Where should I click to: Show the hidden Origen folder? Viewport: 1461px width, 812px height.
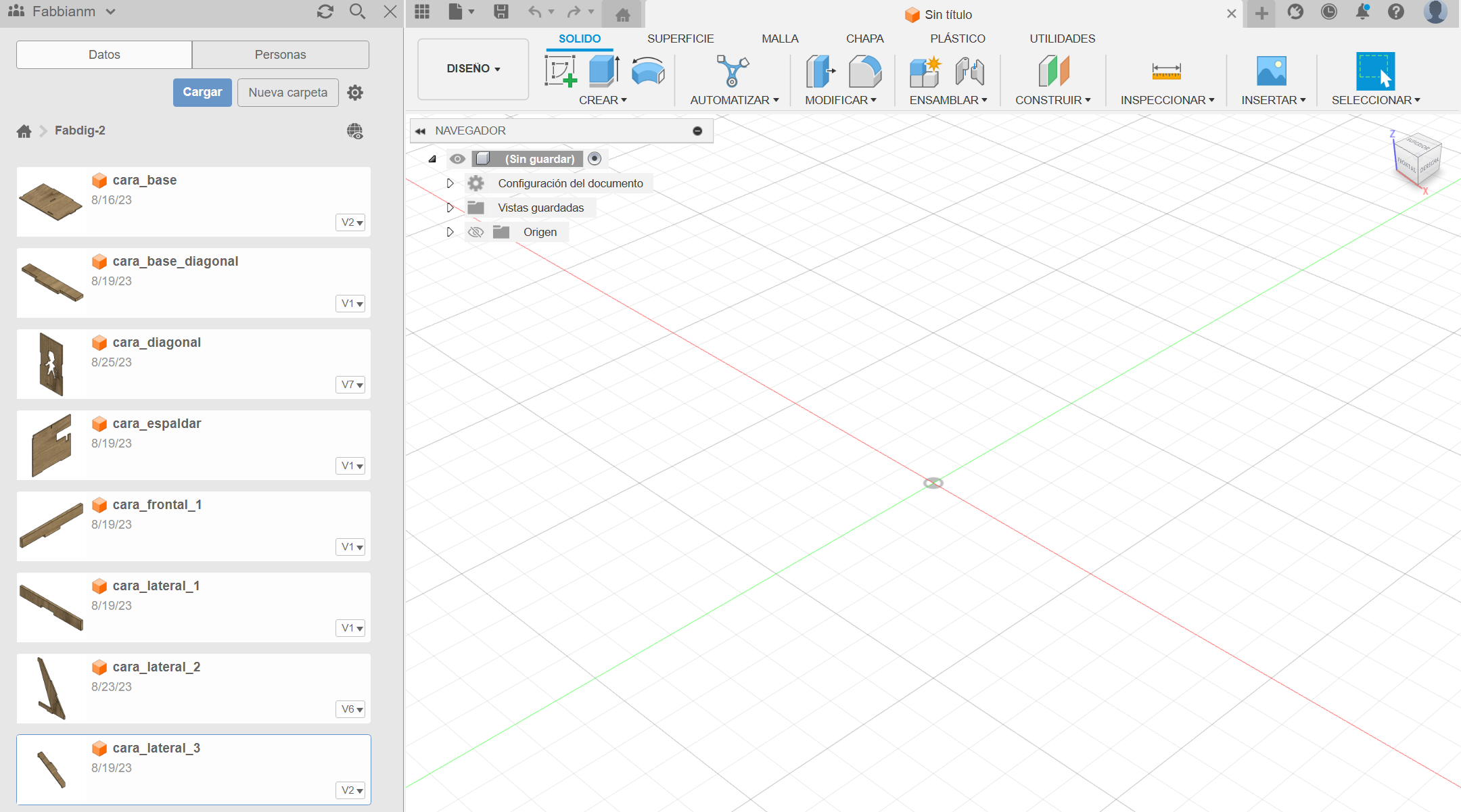tap(476, 232)
